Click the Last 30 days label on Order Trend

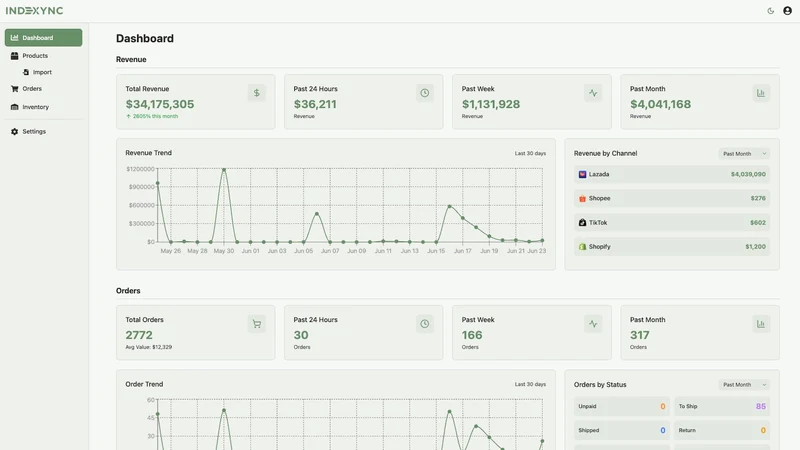(530, 384)
